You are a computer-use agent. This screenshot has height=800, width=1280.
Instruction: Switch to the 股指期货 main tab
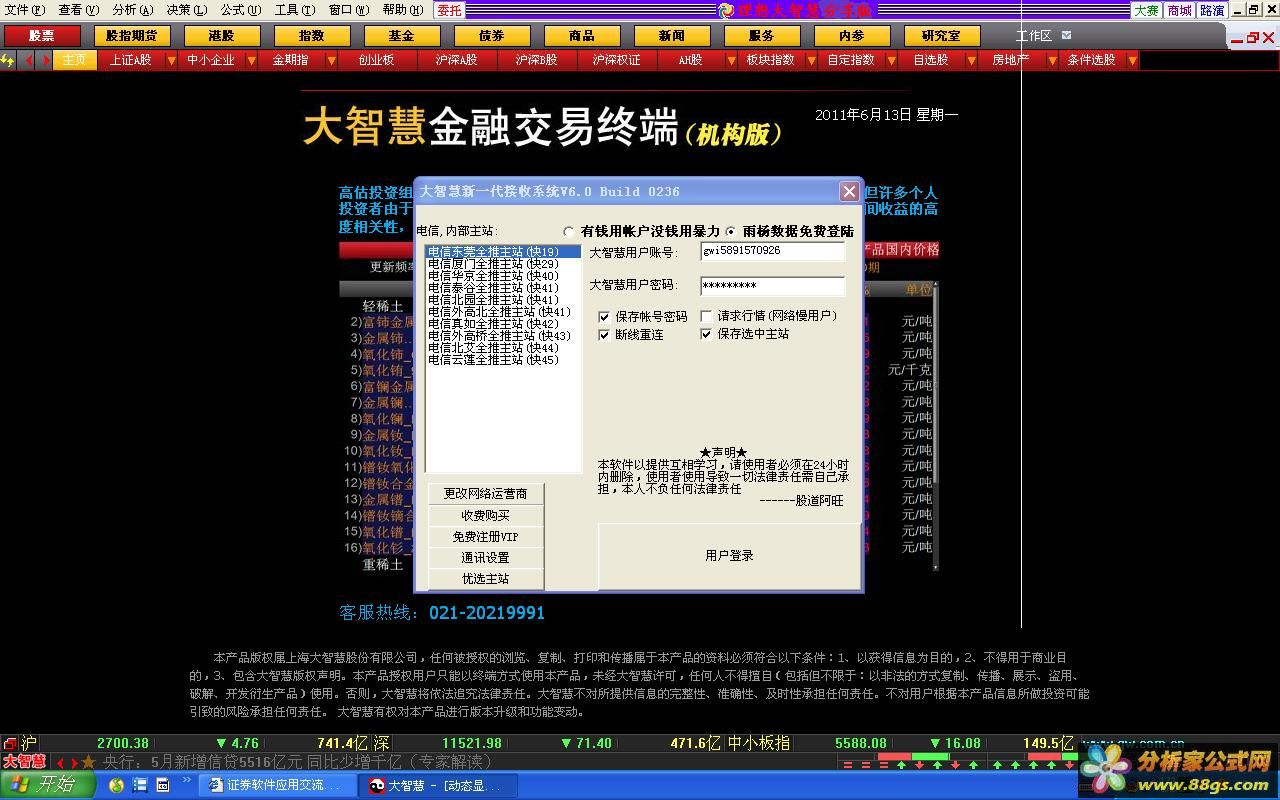tap(131, 36)
